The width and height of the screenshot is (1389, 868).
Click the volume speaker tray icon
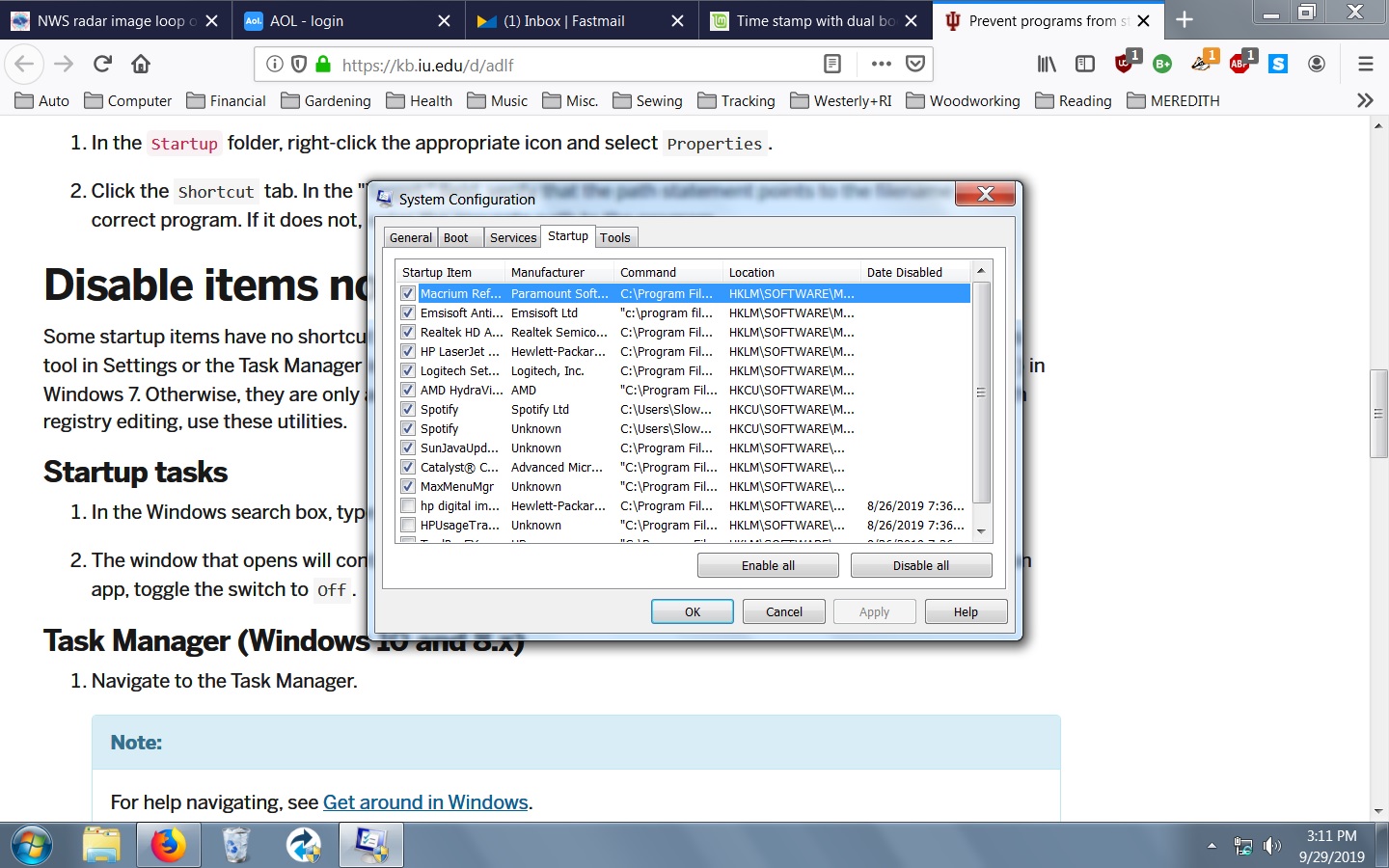(1272, 846)
